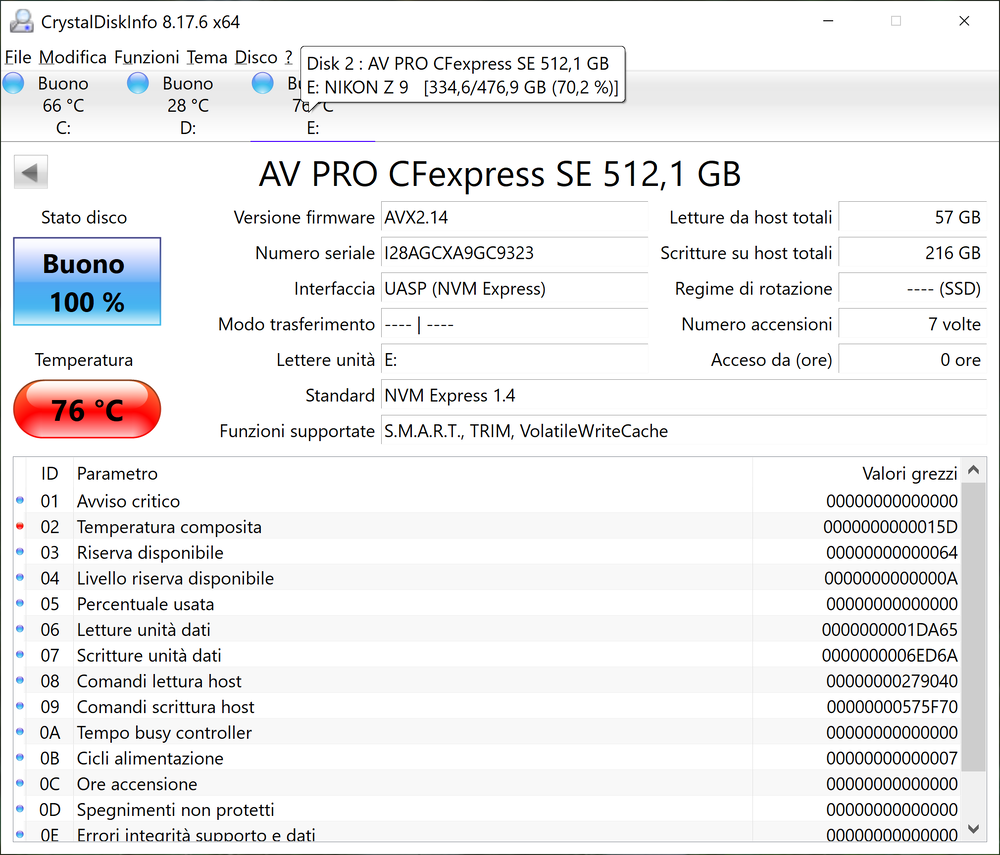The image size is (1000, 855).
Task: Select Lettere unità field E:
Action: [x=515, y=360]
